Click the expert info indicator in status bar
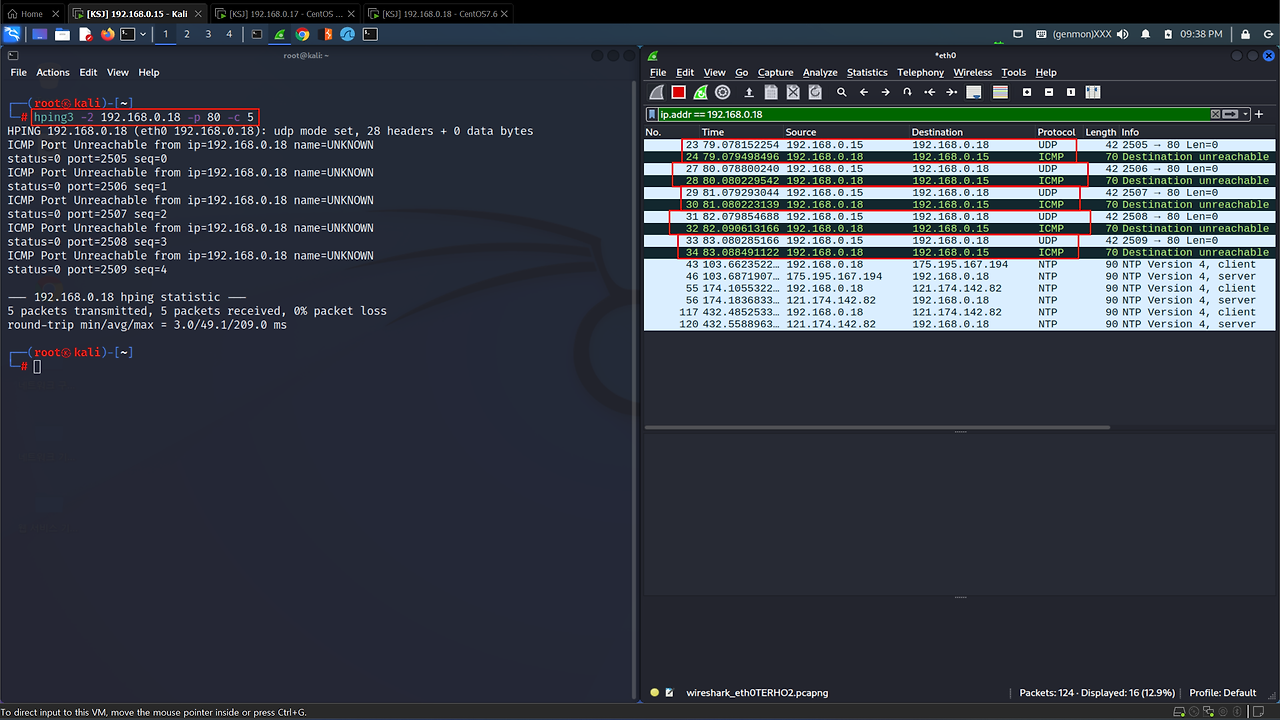Viewport: 1280px width, 720px height. coord(655,692)
